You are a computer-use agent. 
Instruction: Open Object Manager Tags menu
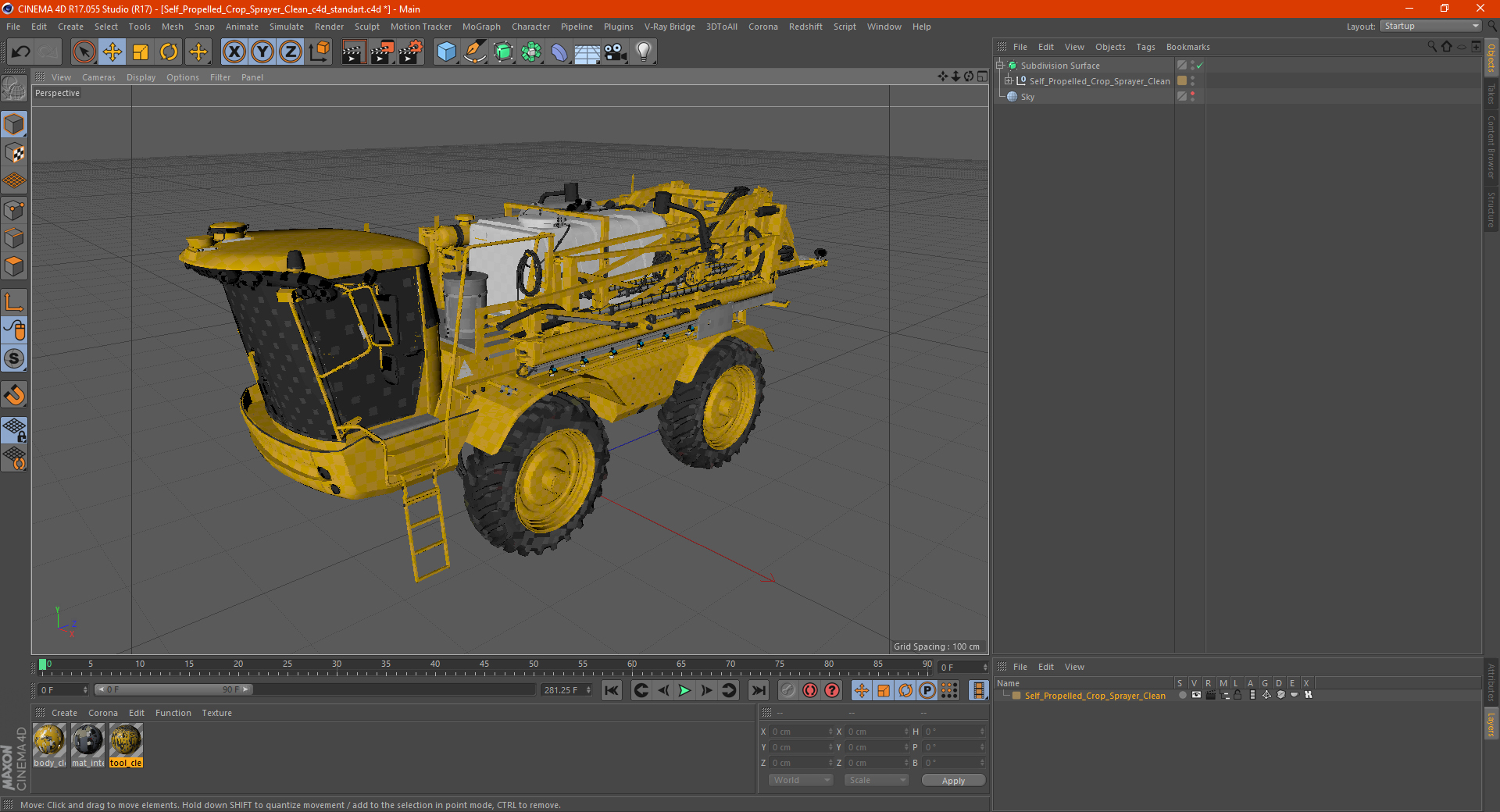coord(1145,47)
